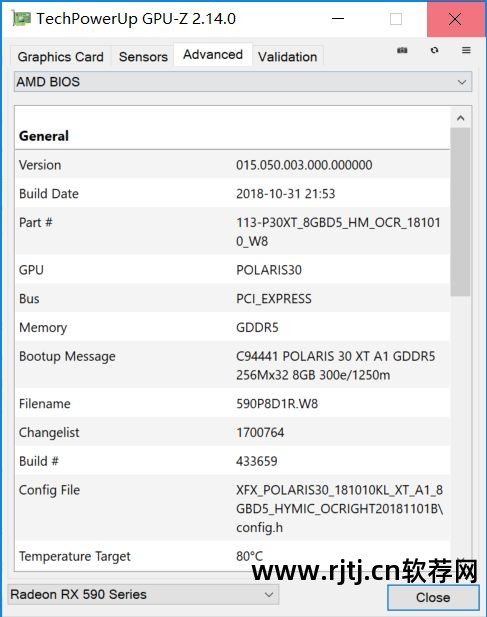
Task: Take a screenshot with the camera icon
Action: (x=402, y=50)
